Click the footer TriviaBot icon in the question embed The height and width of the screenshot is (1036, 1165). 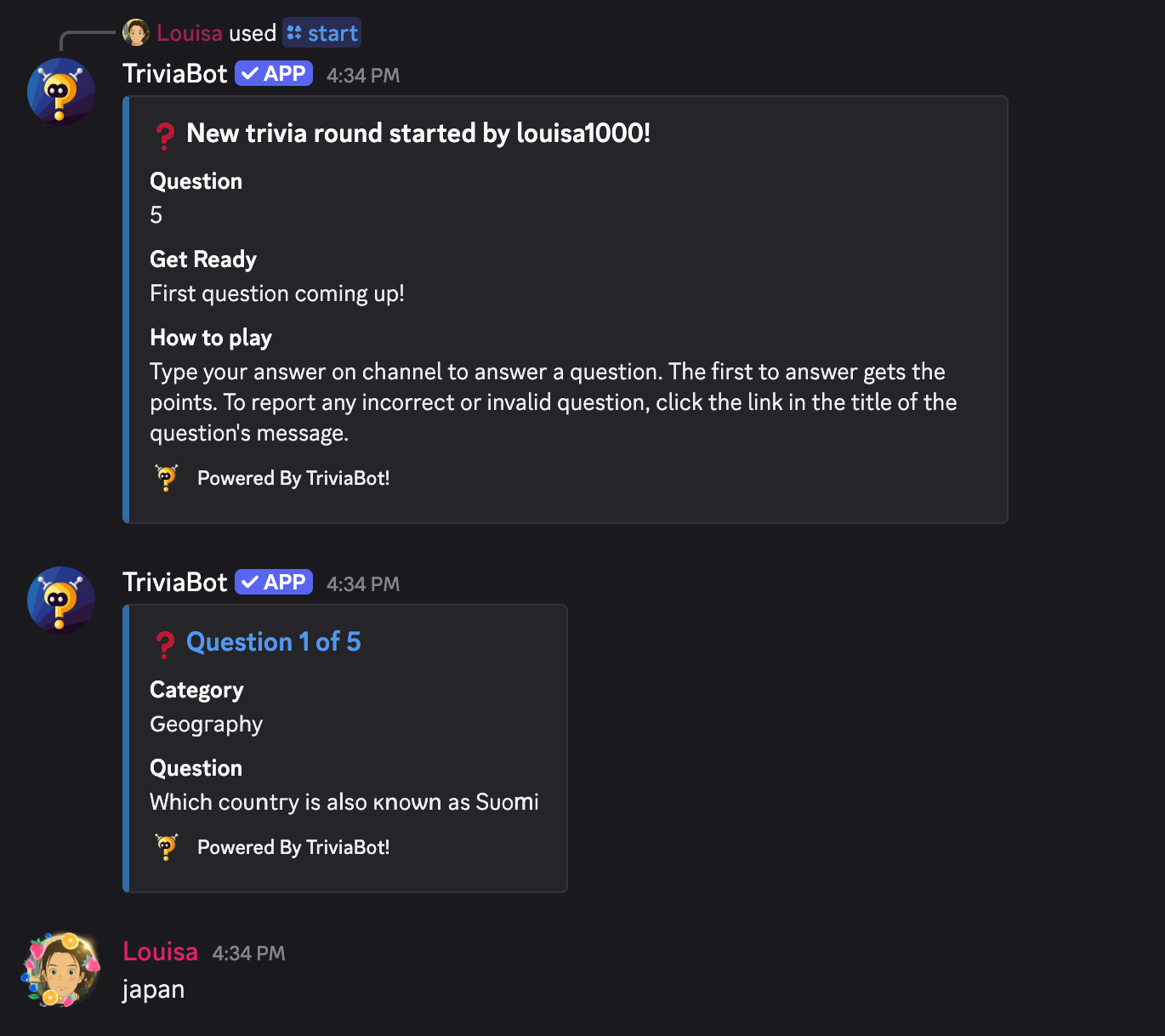167,847
